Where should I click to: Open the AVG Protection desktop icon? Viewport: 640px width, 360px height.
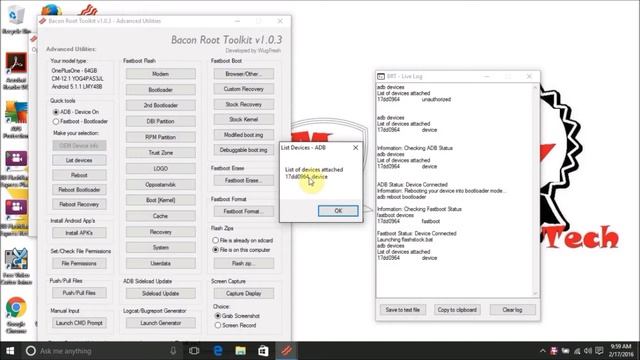(x=16, y=119)
